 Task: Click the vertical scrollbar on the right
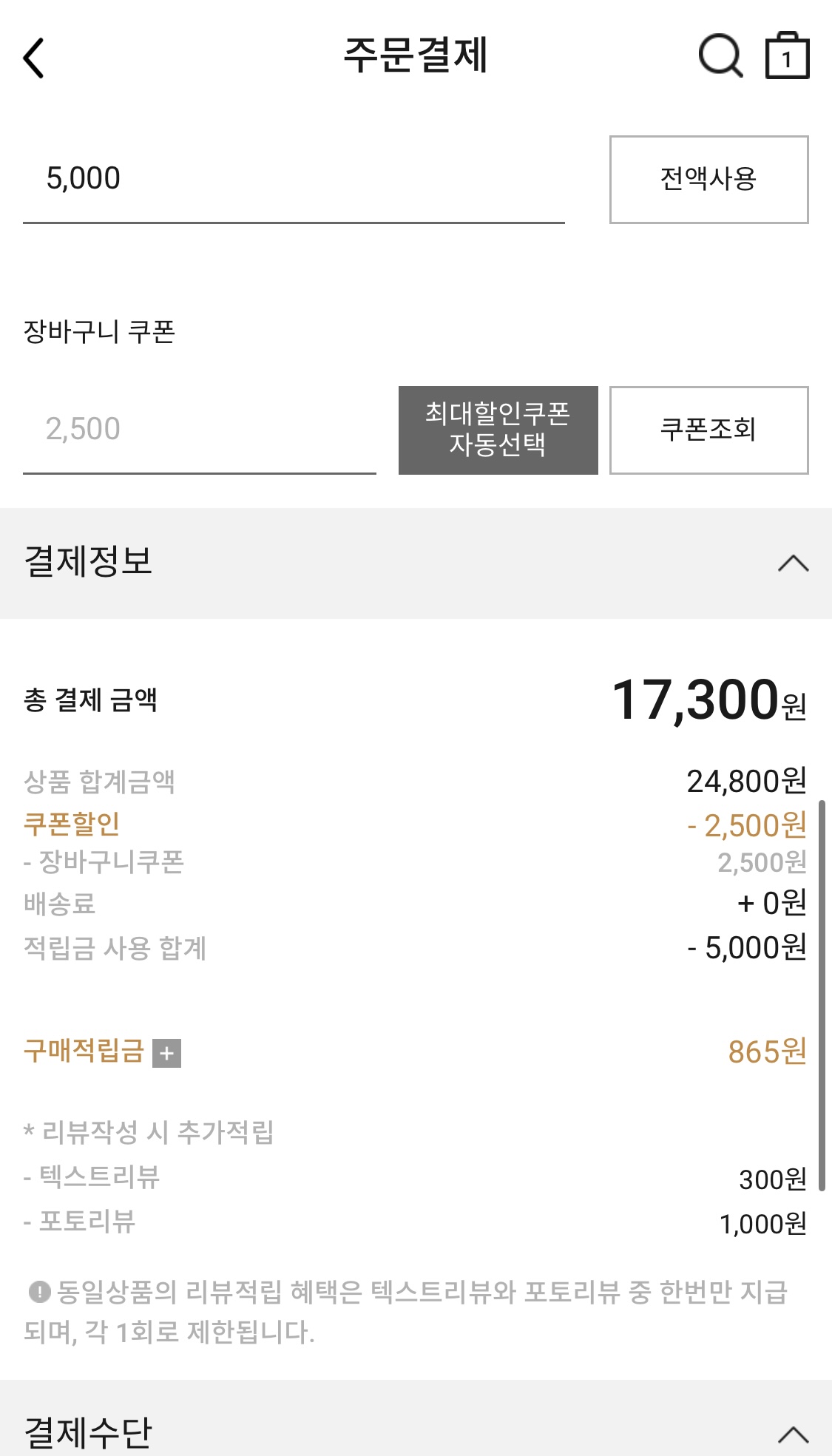click(x=822, y=995)
